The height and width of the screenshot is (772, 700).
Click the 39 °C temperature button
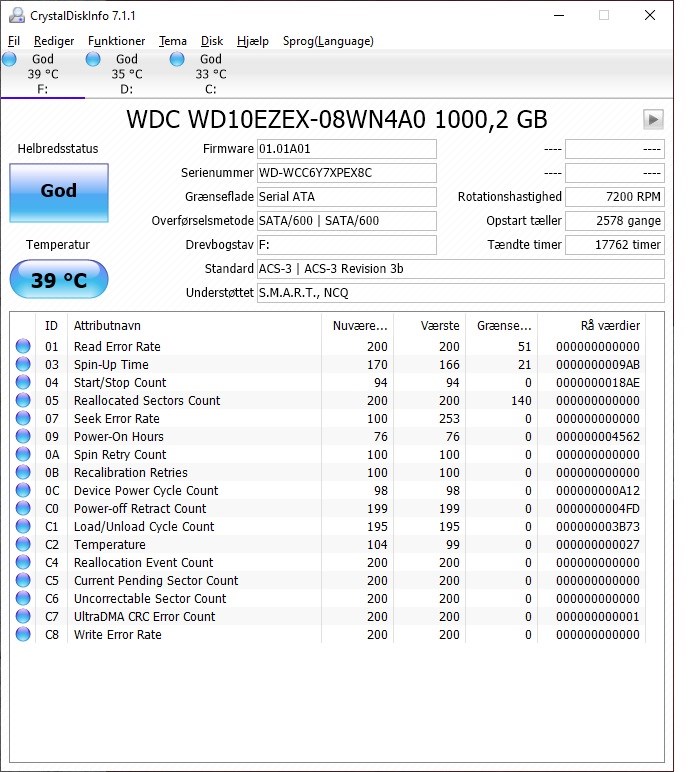(59, 279)
